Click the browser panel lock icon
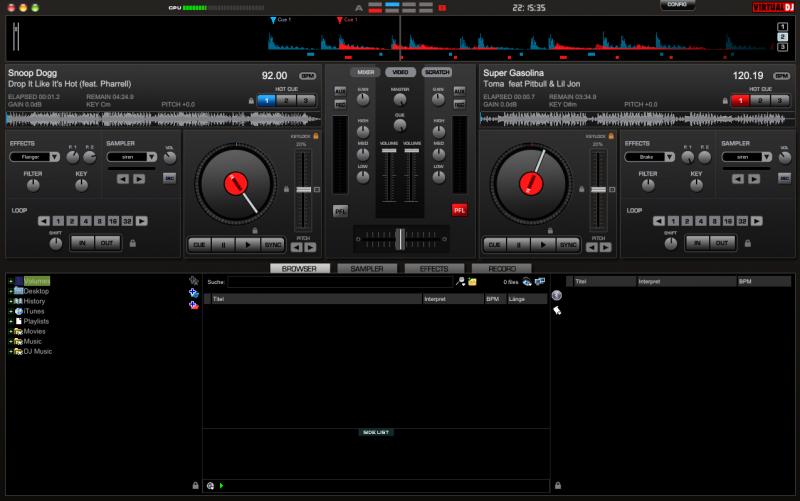Screen dimensions: 800x501 (195, 485)
